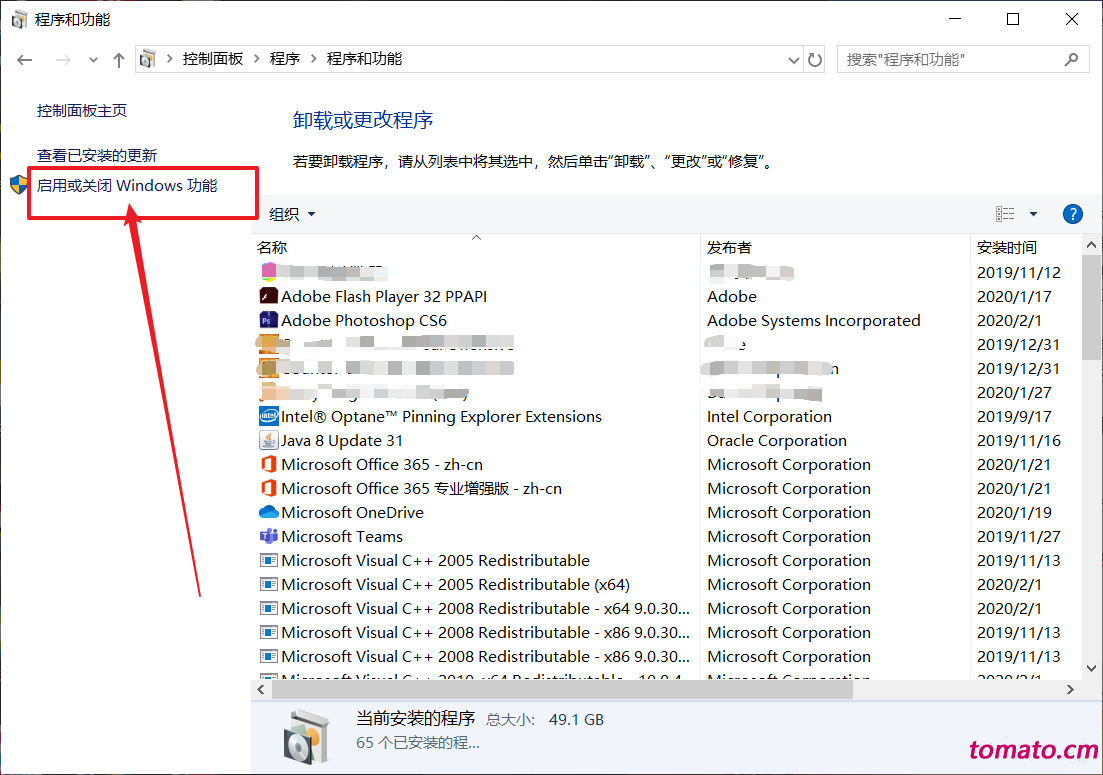Click the change view layout icon
Viewport: 1103px width, 775px height.
1005,214
